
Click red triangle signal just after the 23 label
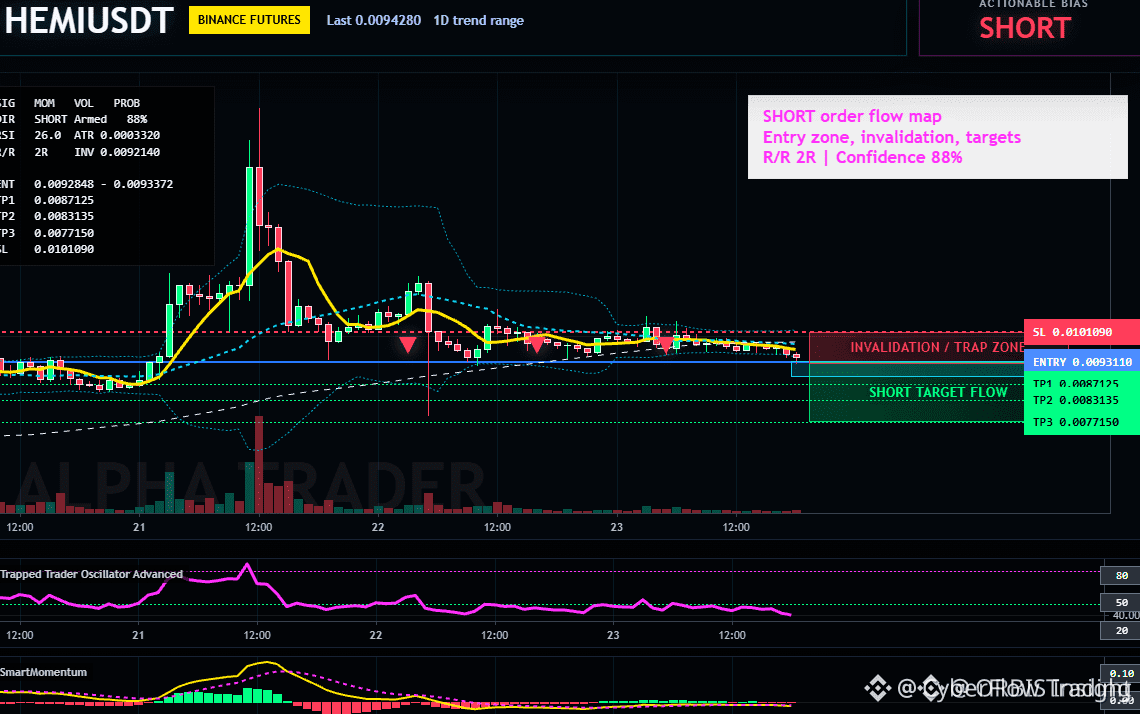pyautogui.click(x=665, y=345)
